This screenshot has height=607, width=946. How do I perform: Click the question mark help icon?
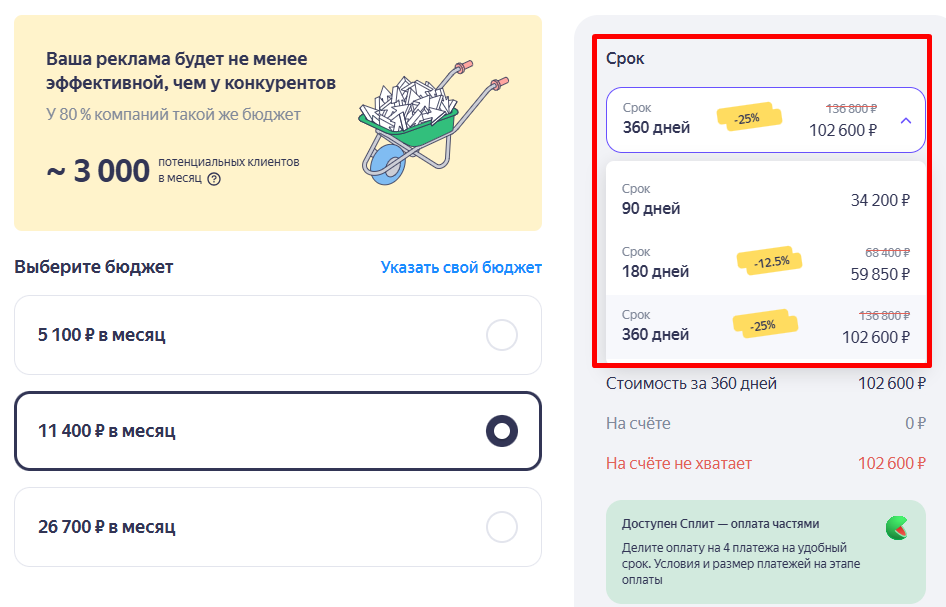[213, 179]
